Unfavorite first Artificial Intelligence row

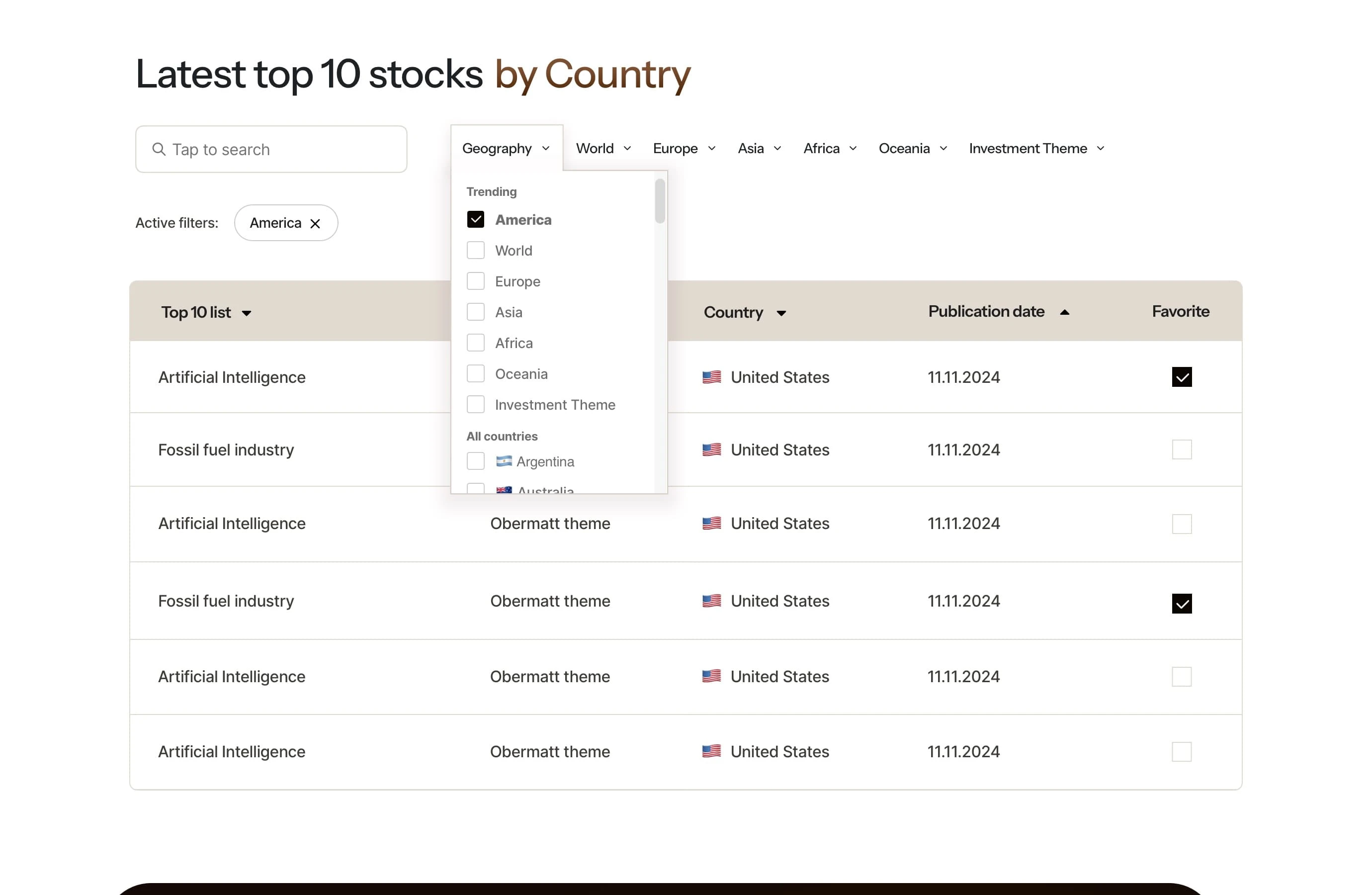[1181, 377]
